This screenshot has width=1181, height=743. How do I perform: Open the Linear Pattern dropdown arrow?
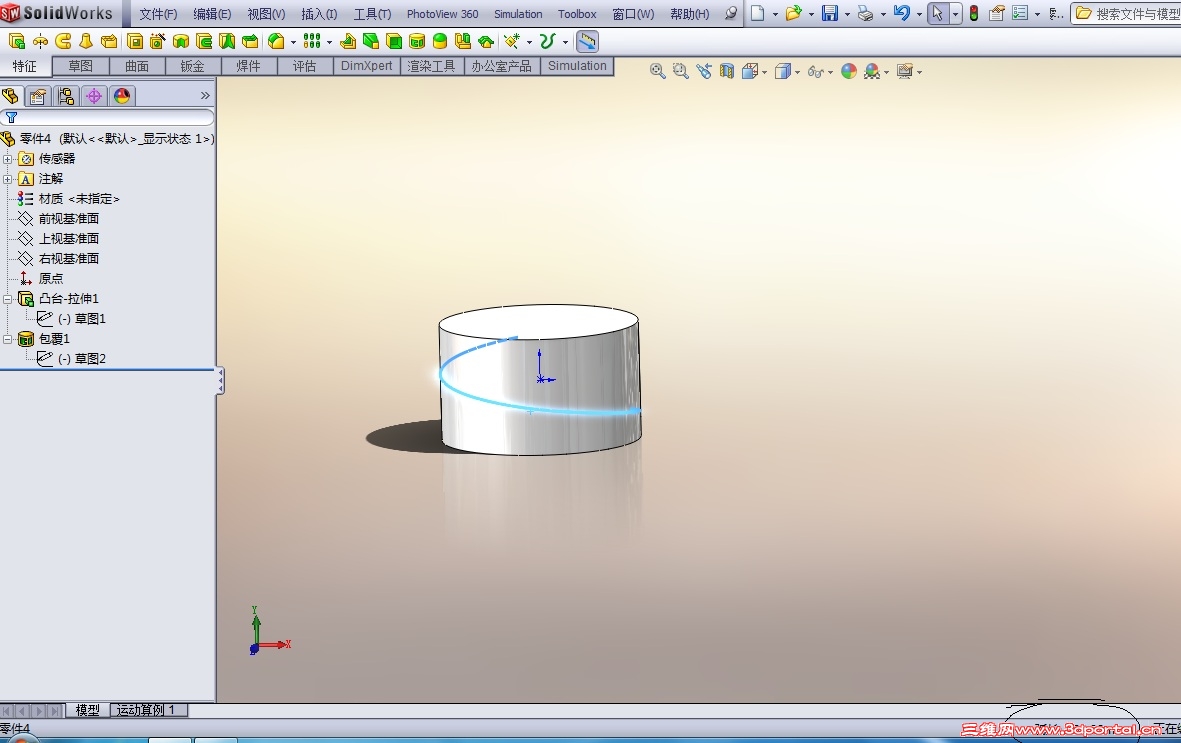(329, 42)
